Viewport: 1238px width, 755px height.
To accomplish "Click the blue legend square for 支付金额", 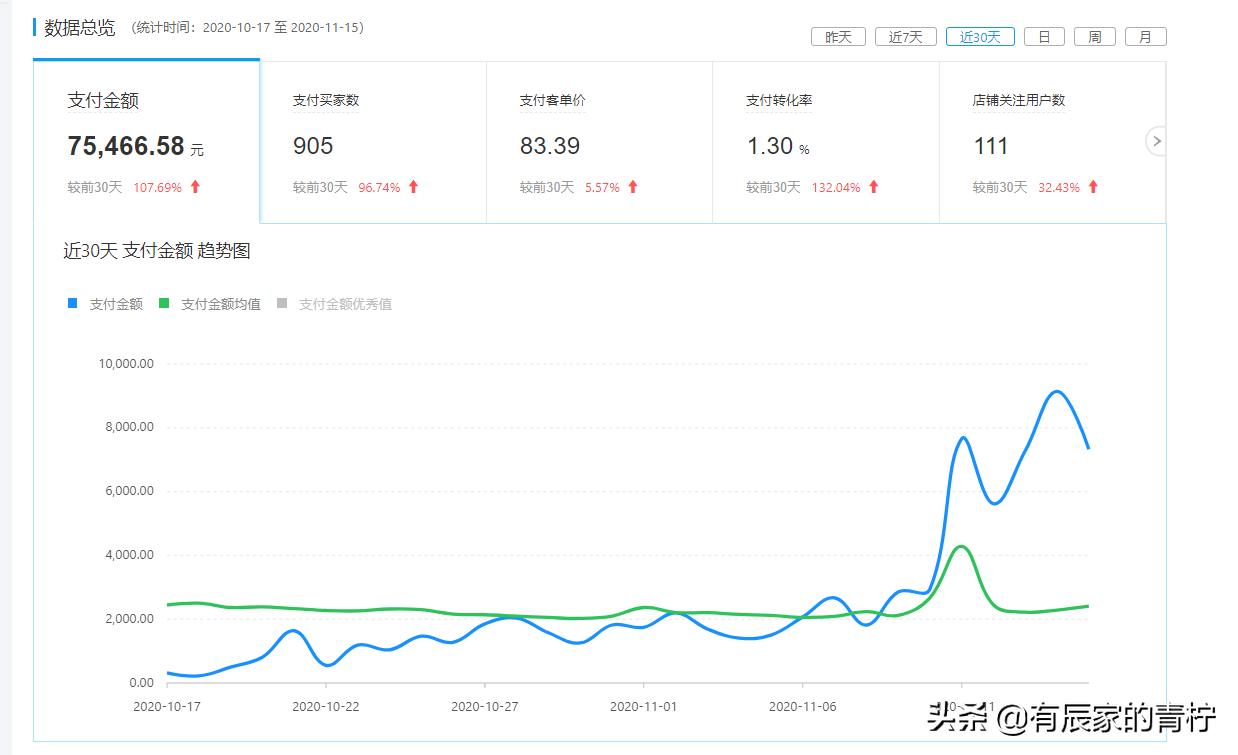I will (x=70, y=303).
